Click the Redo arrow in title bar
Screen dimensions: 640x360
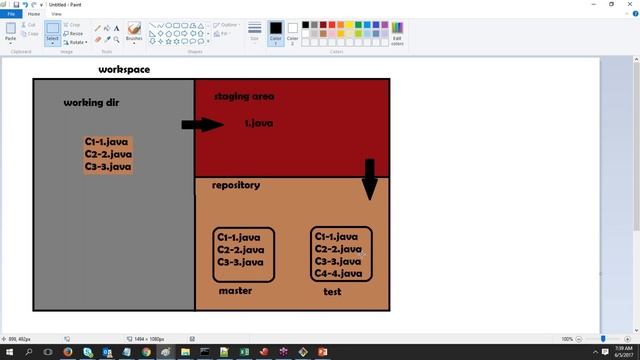coord(34,4)
